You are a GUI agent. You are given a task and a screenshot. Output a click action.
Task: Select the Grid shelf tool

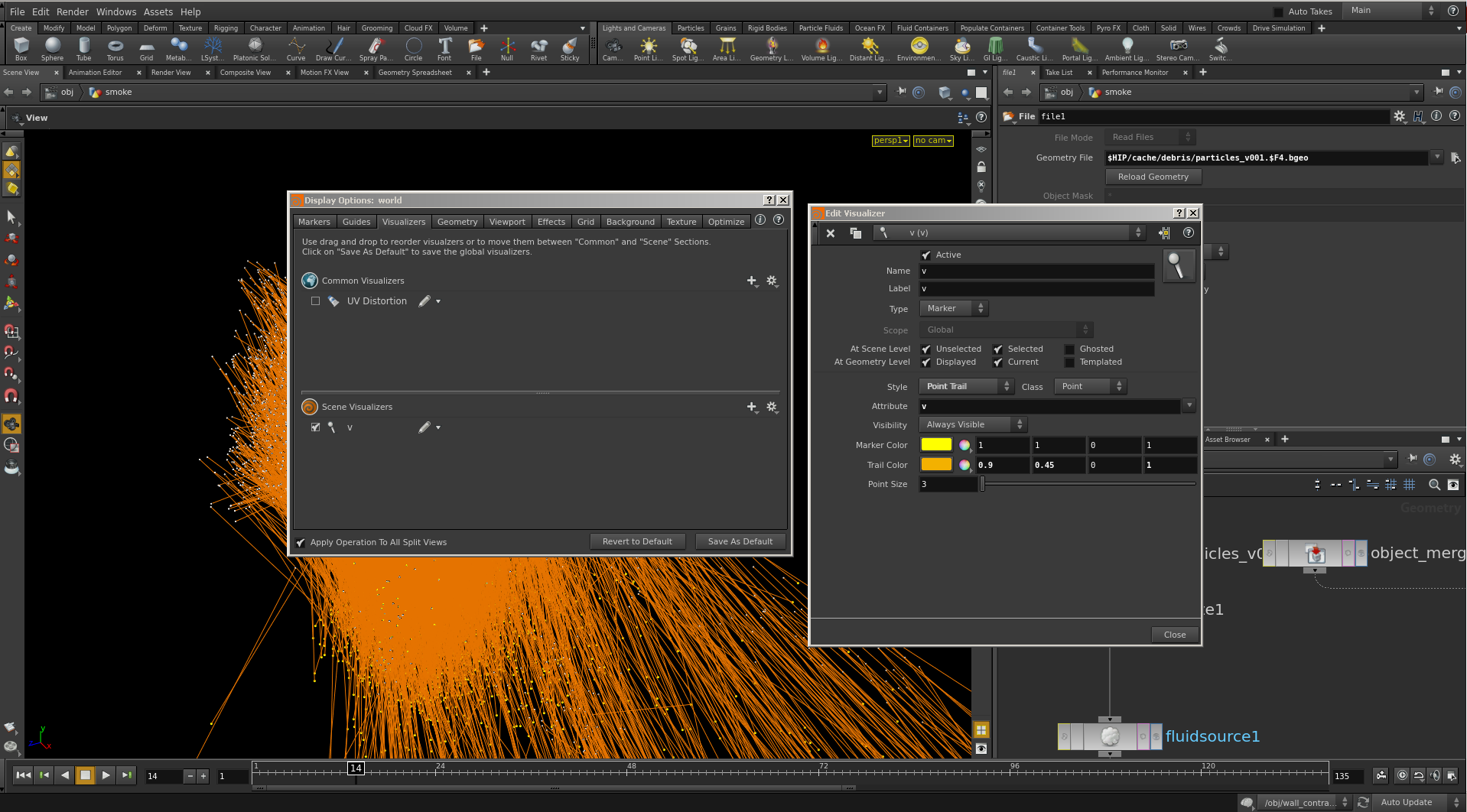point(146,49)
